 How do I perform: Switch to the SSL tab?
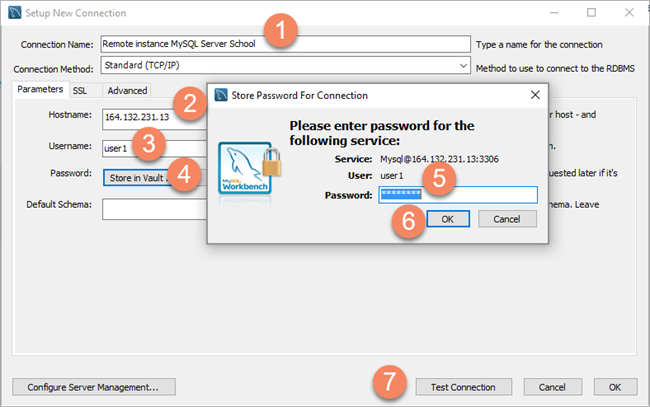pyautogui.click(x=80, y=90)
